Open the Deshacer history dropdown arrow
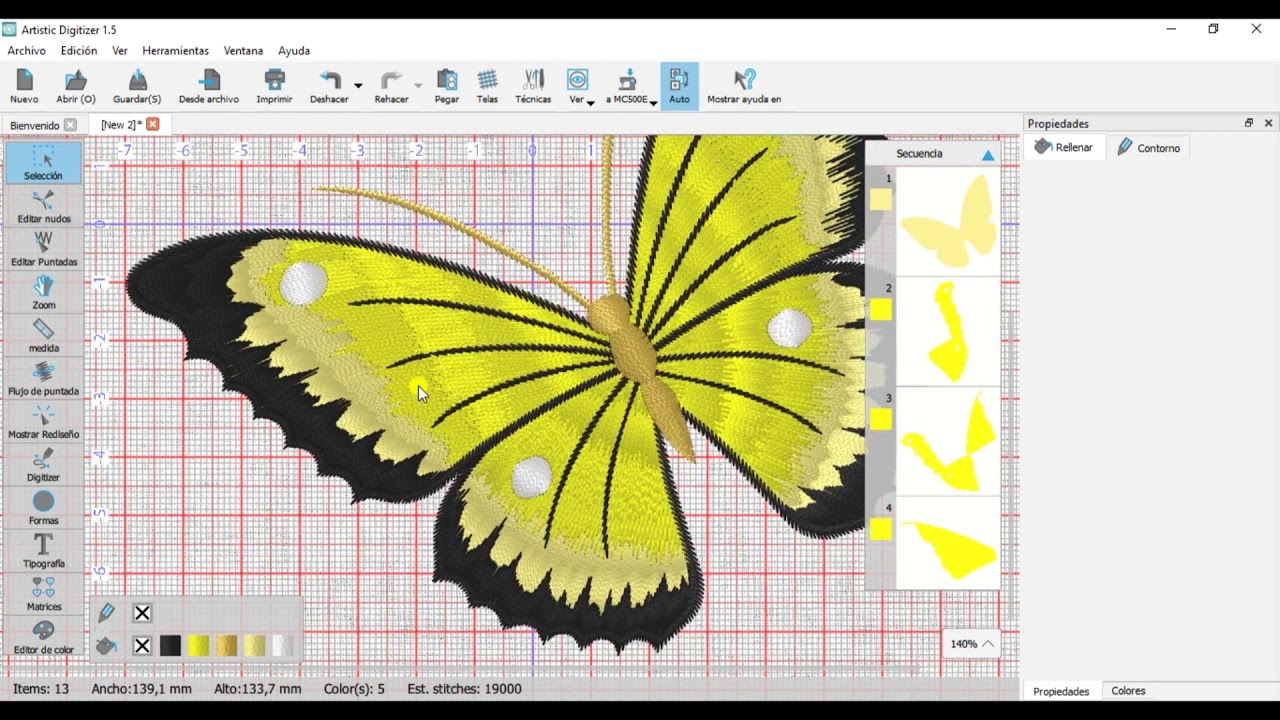The width and height of the screenshot is (1280, 720). [x=358, y=86]
